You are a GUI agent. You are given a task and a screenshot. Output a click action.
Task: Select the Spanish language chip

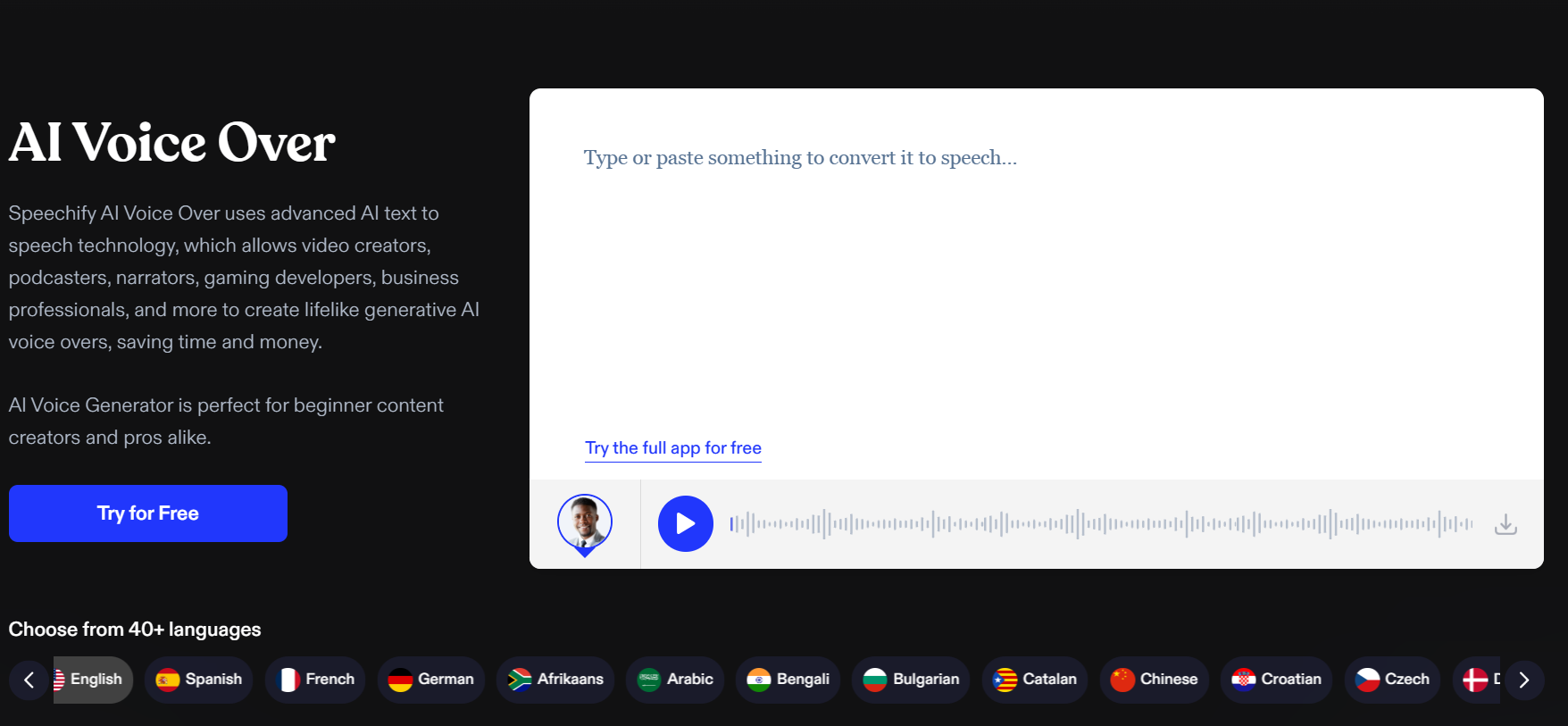click(199, 680)
